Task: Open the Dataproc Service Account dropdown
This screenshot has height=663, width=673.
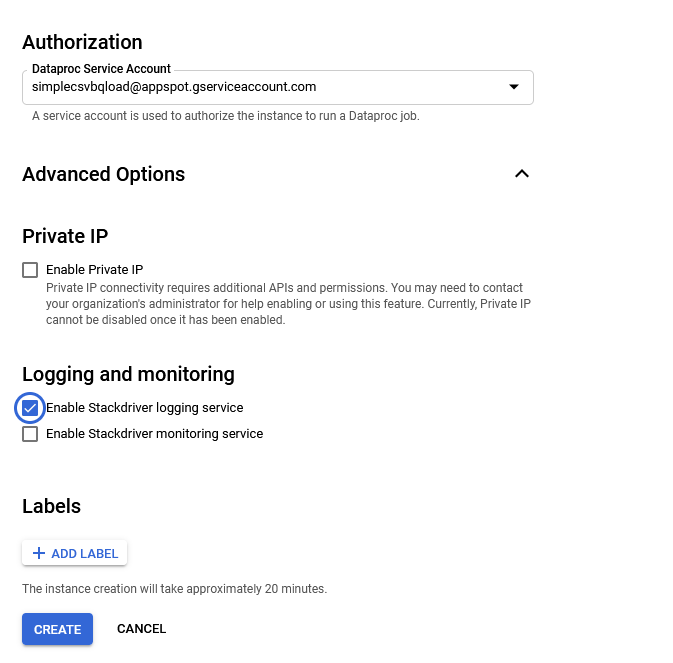Action: pyautogui.click(x=278, y=87)
